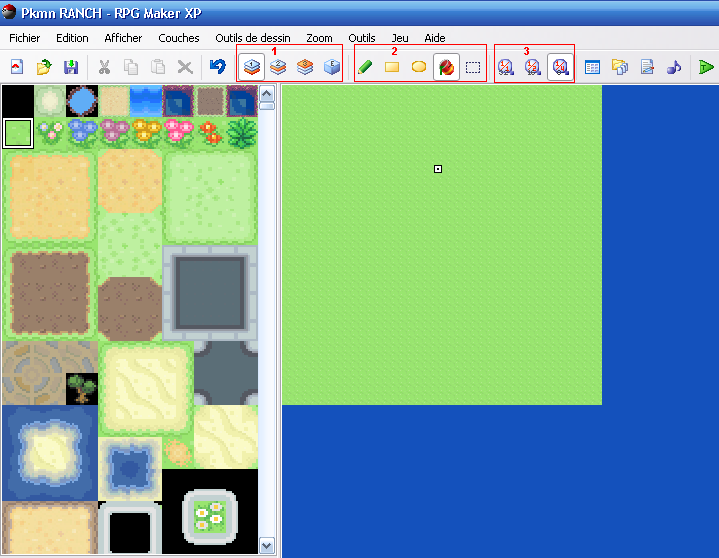Viewport: 719px width, 558px height.
Task: Select the red-orange flowers tile
Action: click(210, 133)
